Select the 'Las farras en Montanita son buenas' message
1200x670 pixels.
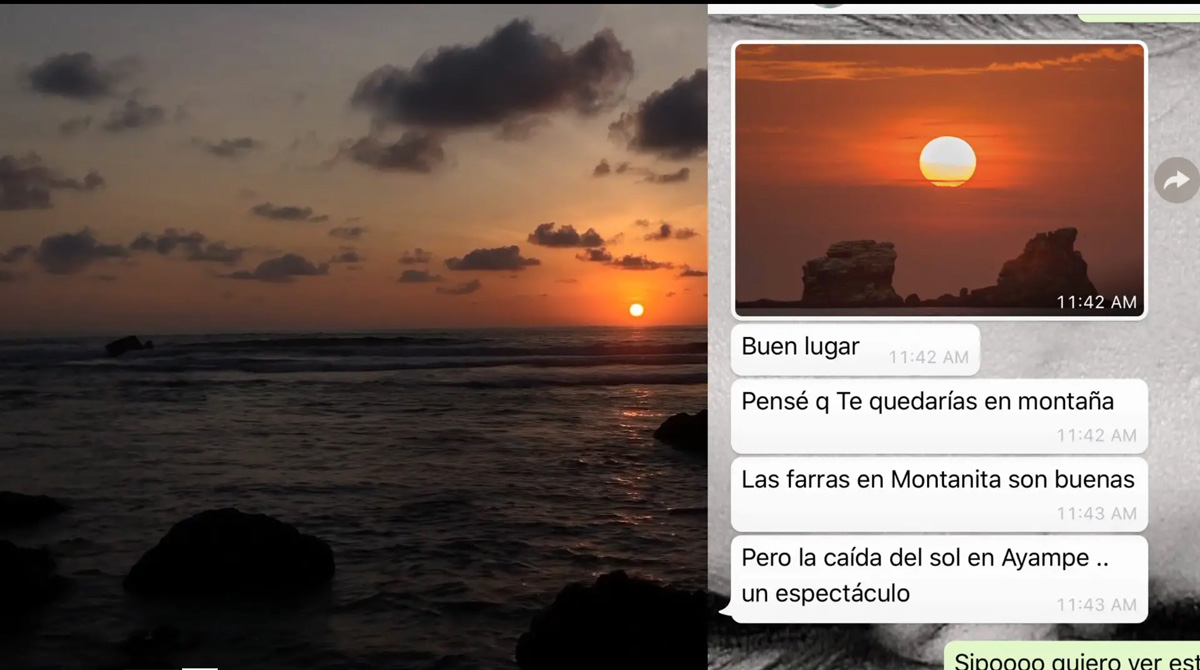pos(937,480)
